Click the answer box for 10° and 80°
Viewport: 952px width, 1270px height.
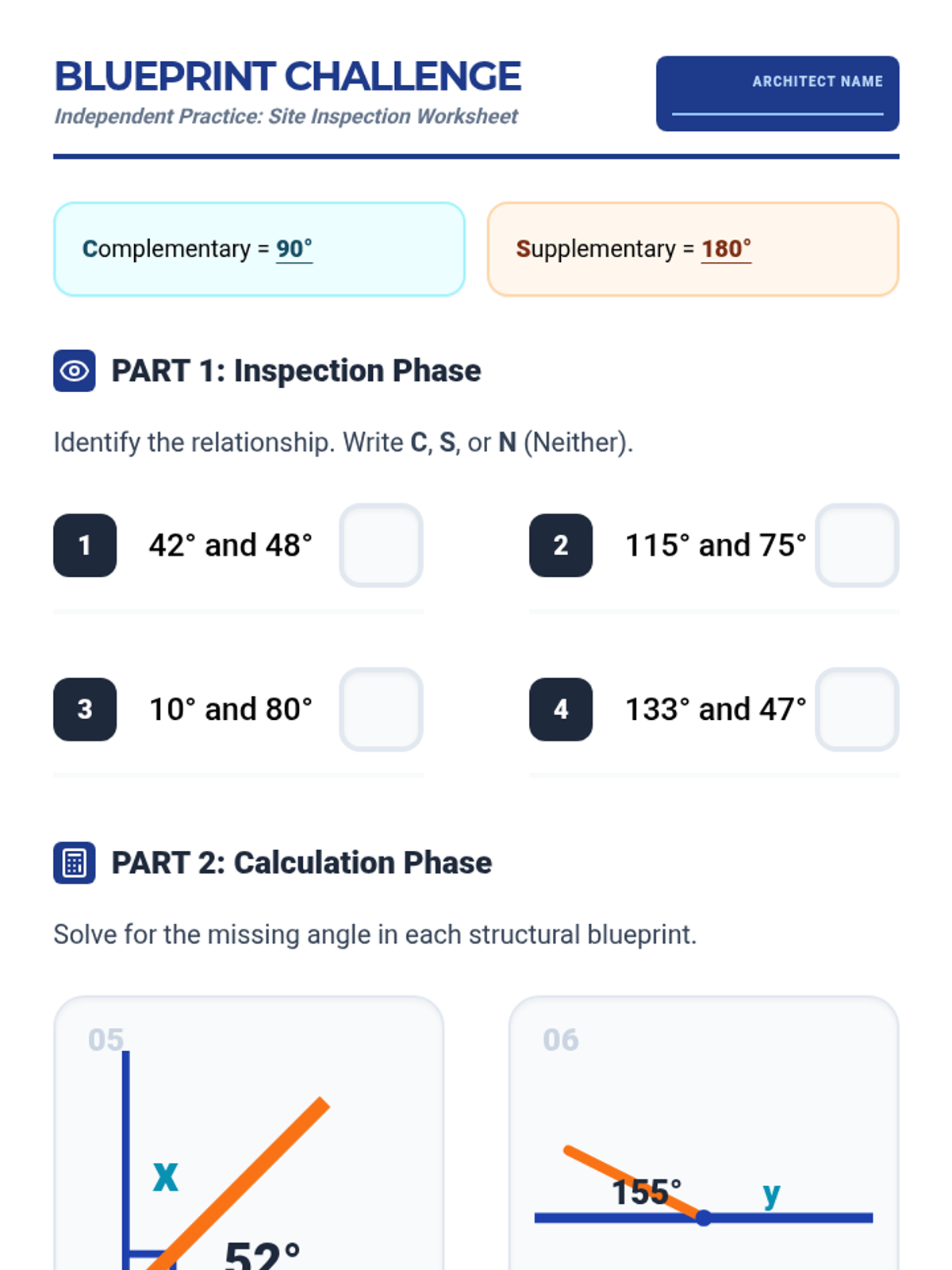(x=381, y=709)
